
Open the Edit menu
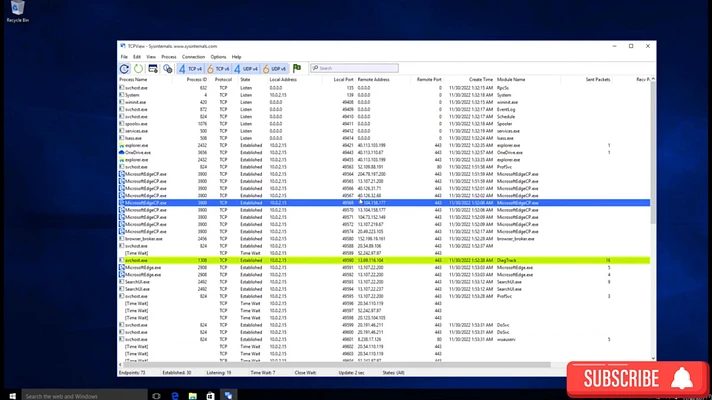pos(137,57)
